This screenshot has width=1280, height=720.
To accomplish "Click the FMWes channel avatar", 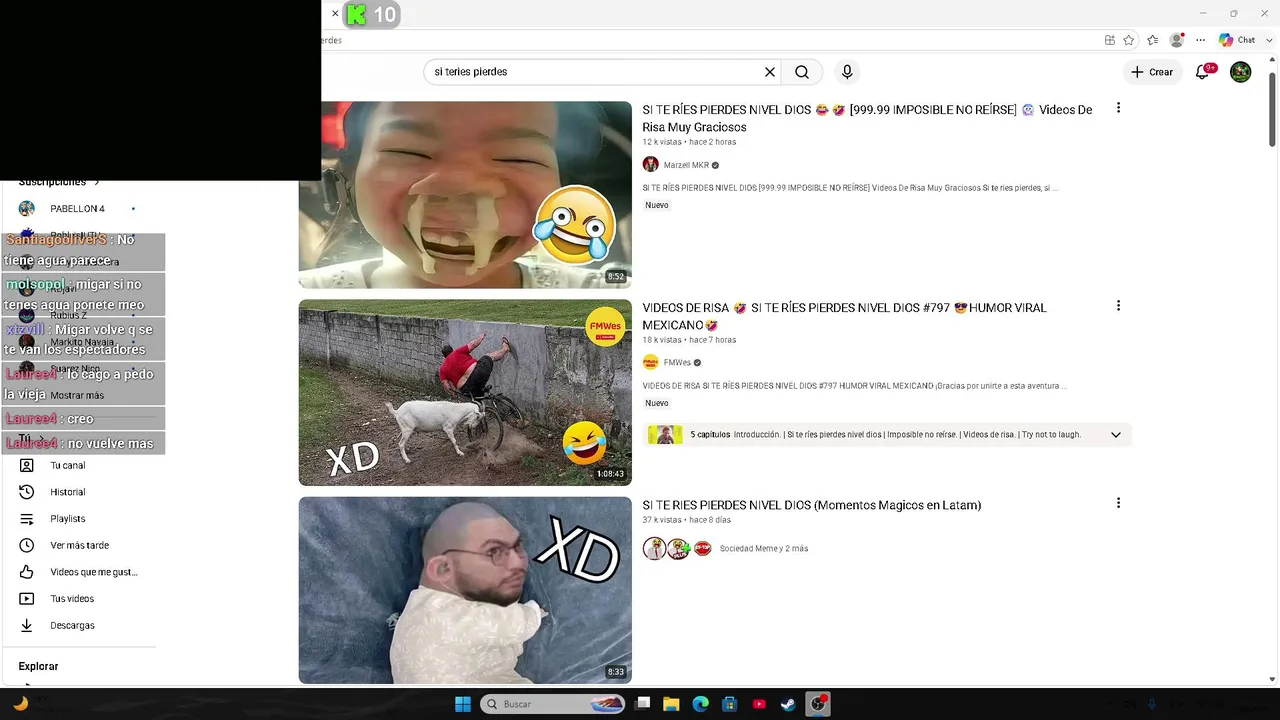I will [651, 363].
